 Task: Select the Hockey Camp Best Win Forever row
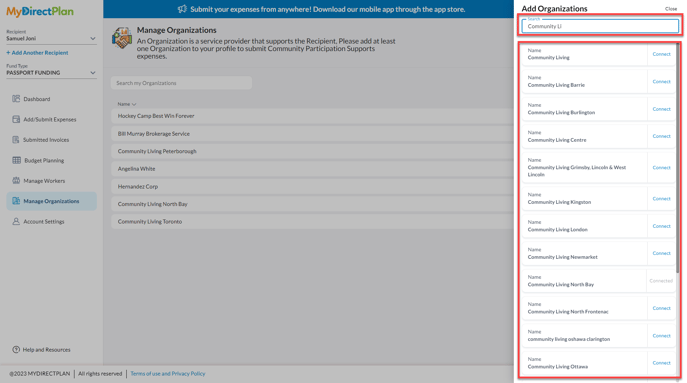coord(312,116)
